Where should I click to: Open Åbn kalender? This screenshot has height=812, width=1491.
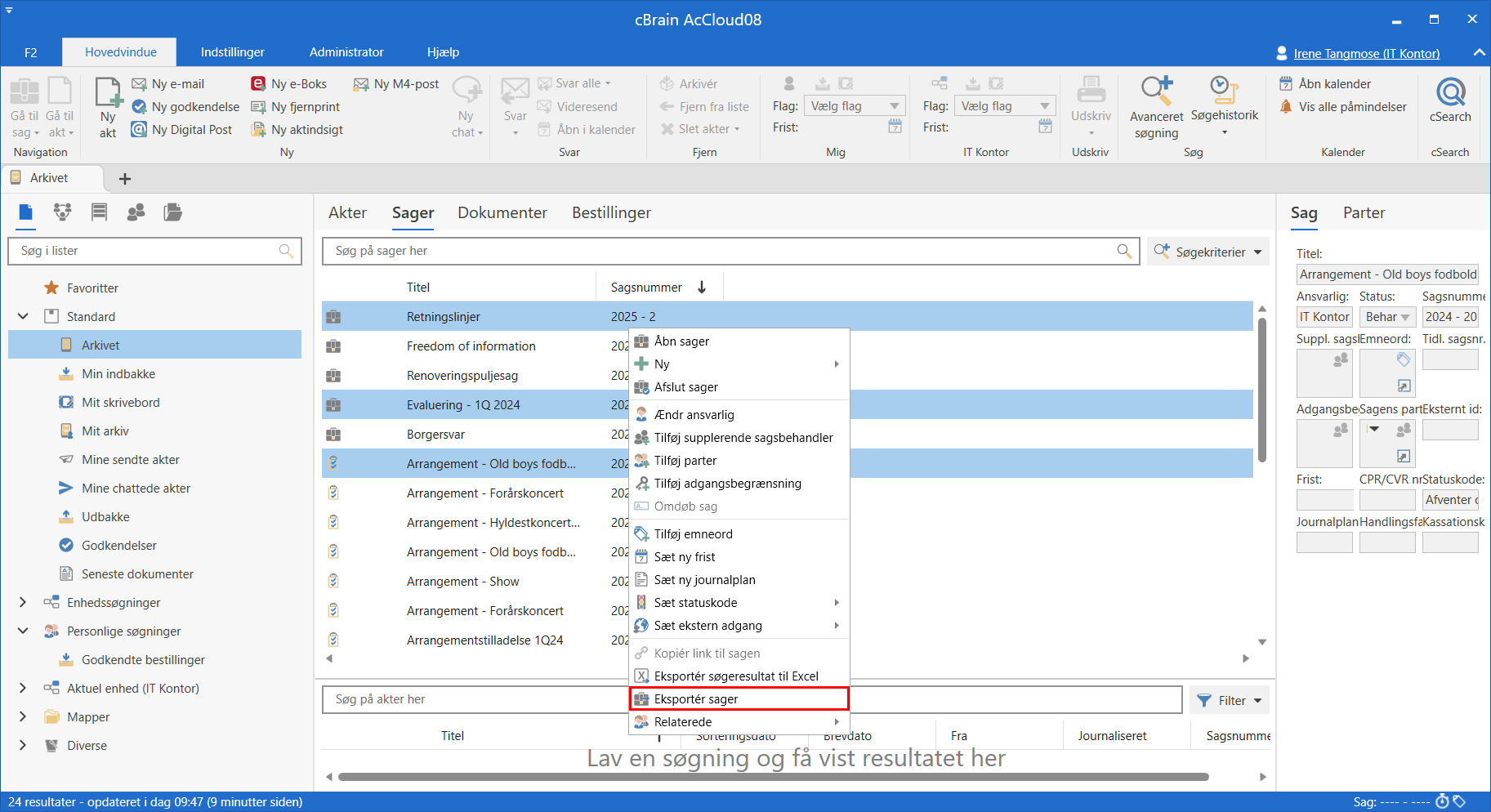tap(1325, 83)
